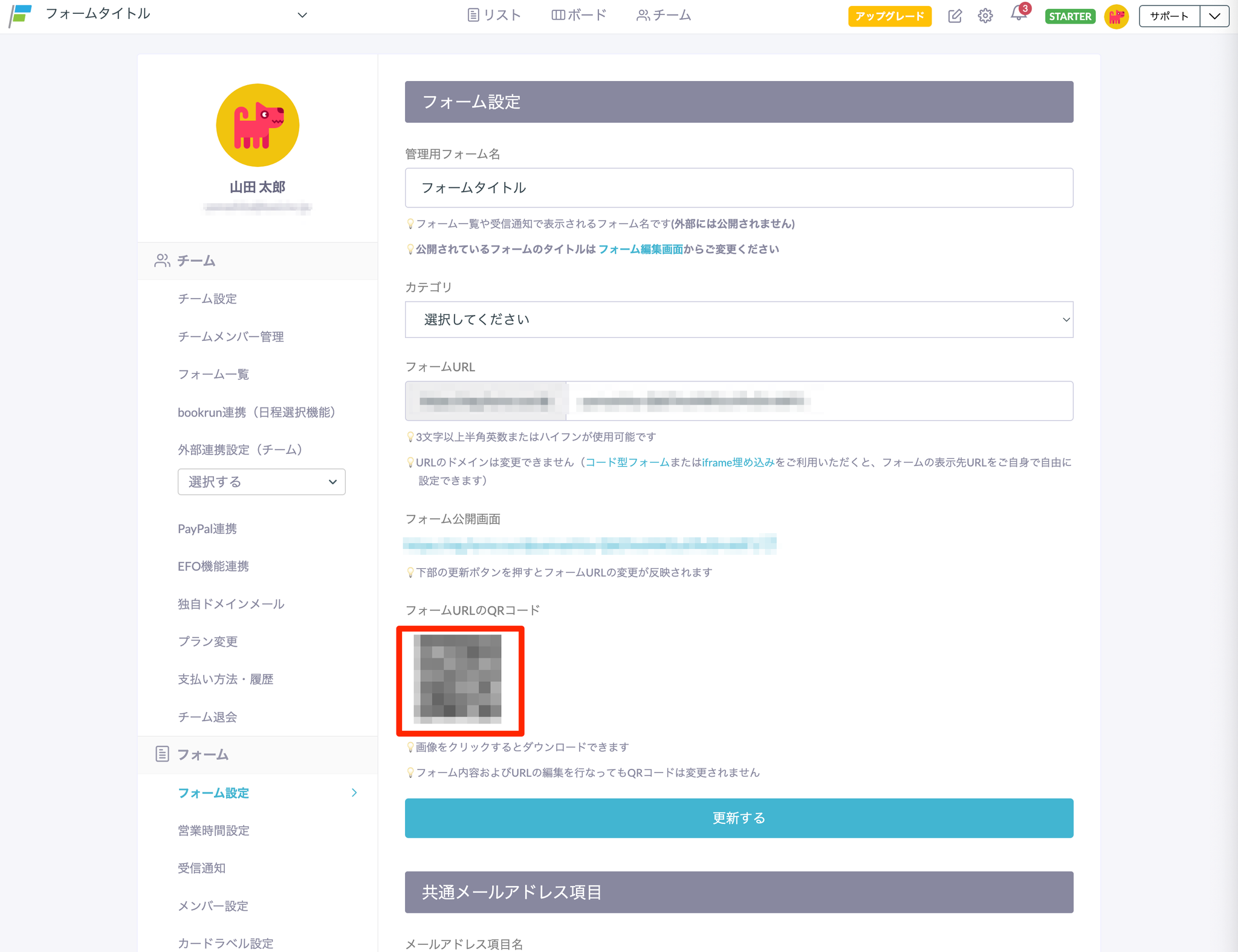This screenshot has width=1238, height=952.
Task: Click the formrun logo icon
Action: (x=21, y=15)
